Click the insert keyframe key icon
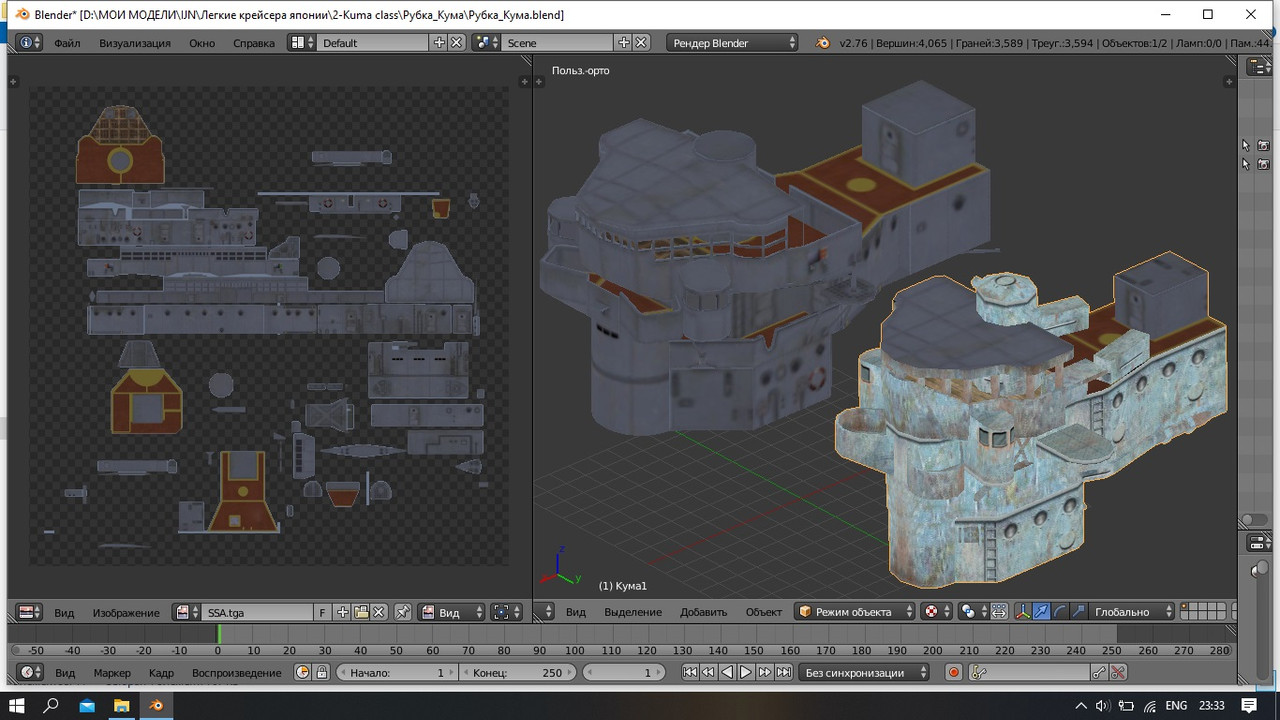 pyautogui.click(x=1099, y=673)
